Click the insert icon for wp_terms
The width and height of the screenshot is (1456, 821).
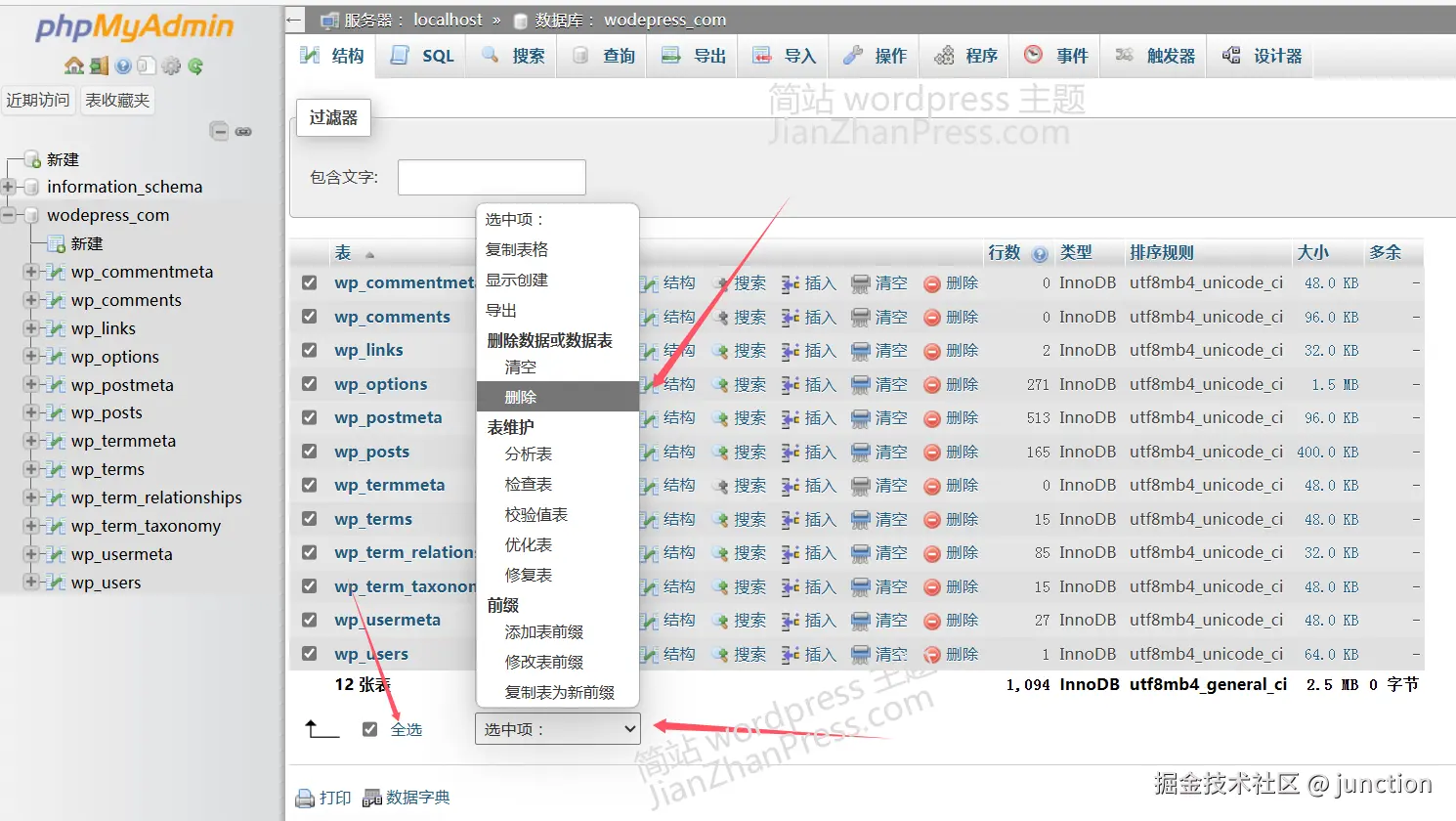tap(791, 520)
